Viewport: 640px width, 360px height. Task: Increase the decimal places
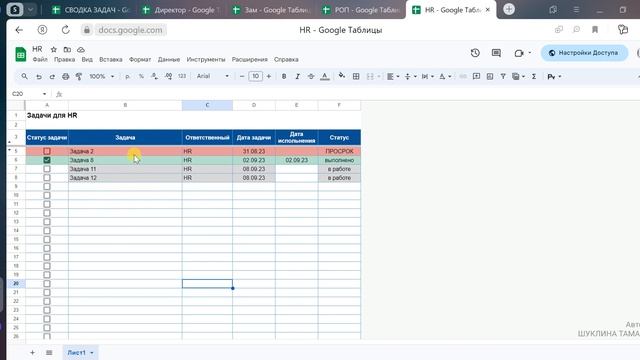(168, 76)
